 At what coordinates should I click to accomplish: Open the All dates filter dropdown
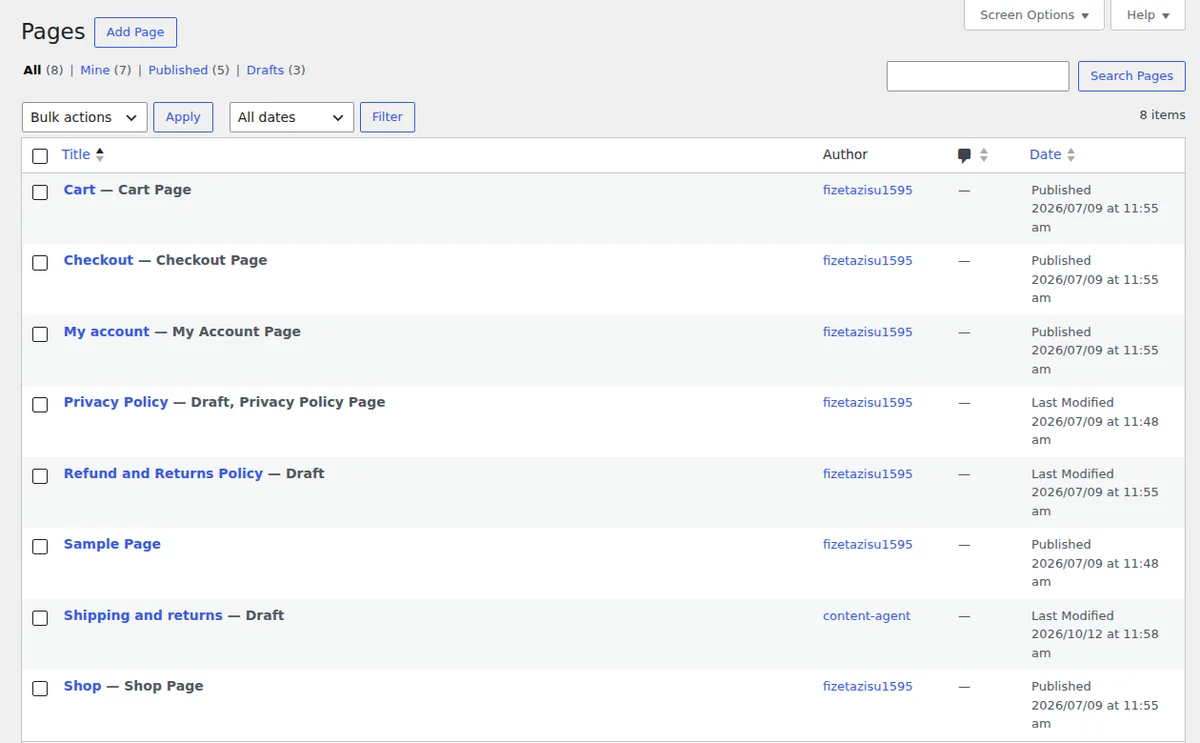tap(291, 117)
